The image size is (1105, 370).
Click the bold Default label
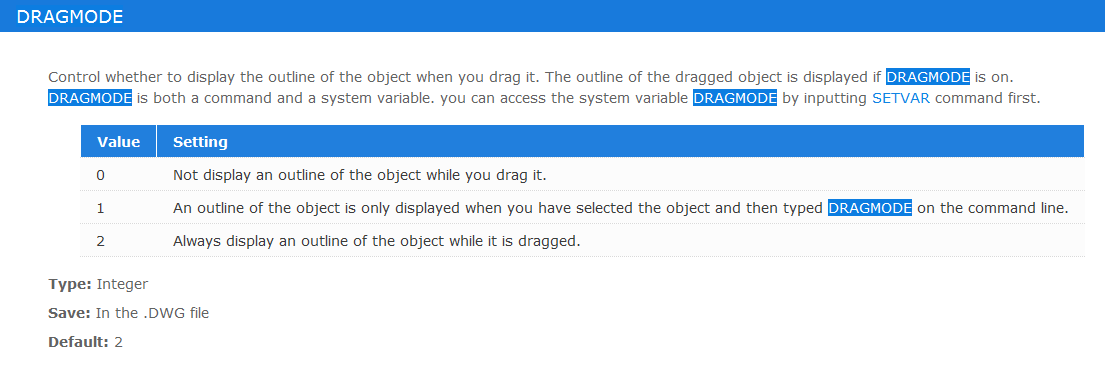[x=79, y=343]
